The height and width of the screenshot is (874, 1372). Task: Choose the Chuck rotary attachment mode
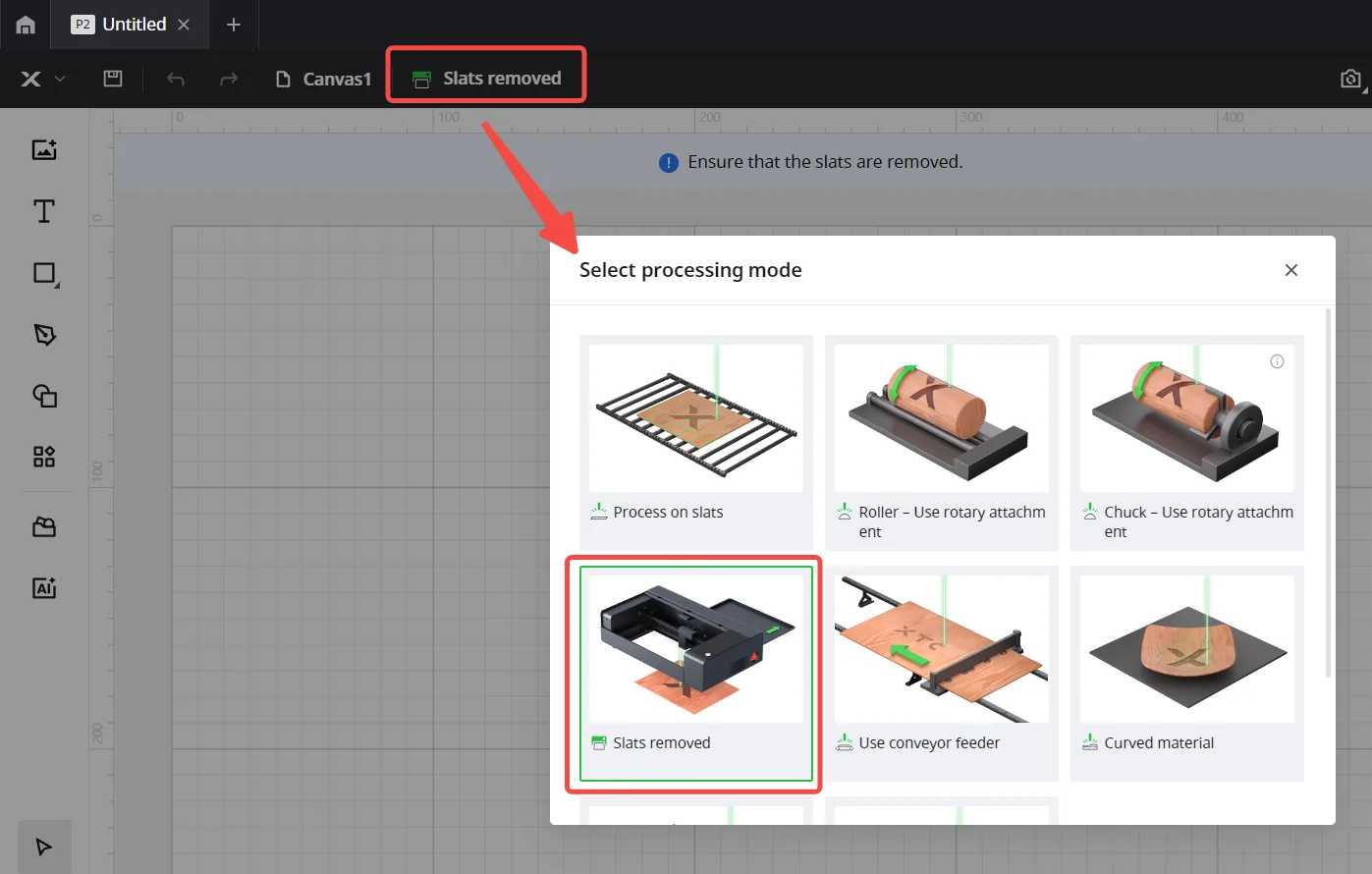pyautogui.click(x=1187, y=443)
